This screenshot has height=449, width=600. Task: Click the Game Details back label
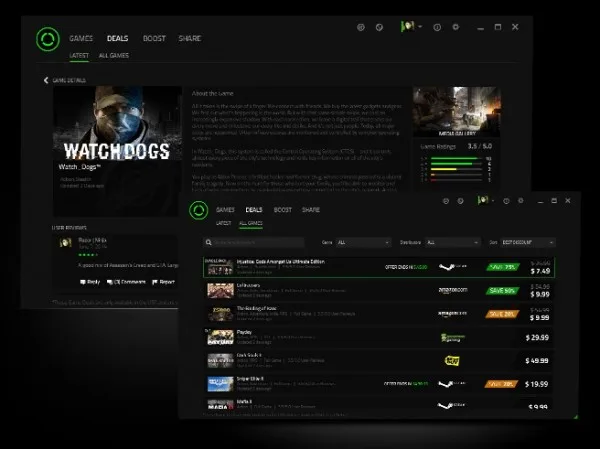[x=69, y=80]
